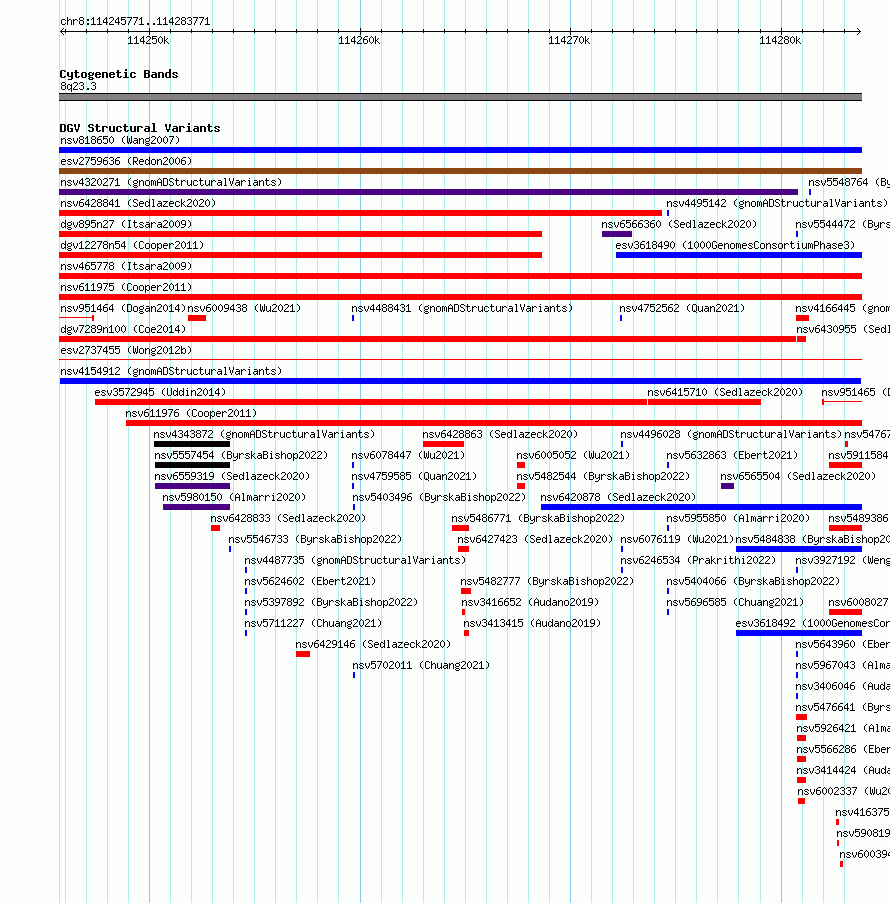
Task: Click nsv6076119 (Wu2021) label
Action: point(677,540)
